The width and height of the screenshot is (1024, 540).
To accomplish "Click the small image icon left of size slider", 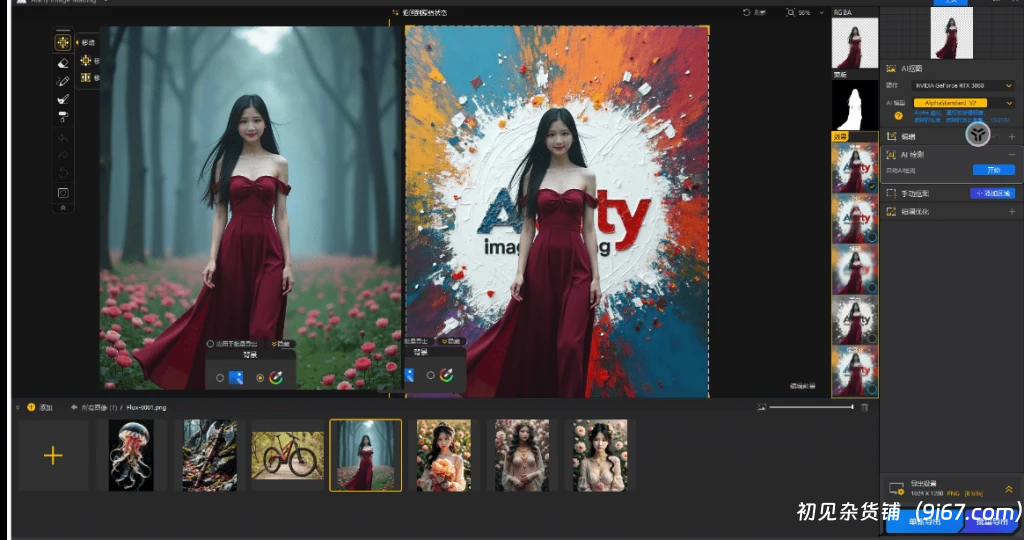I will pos(761,407).
